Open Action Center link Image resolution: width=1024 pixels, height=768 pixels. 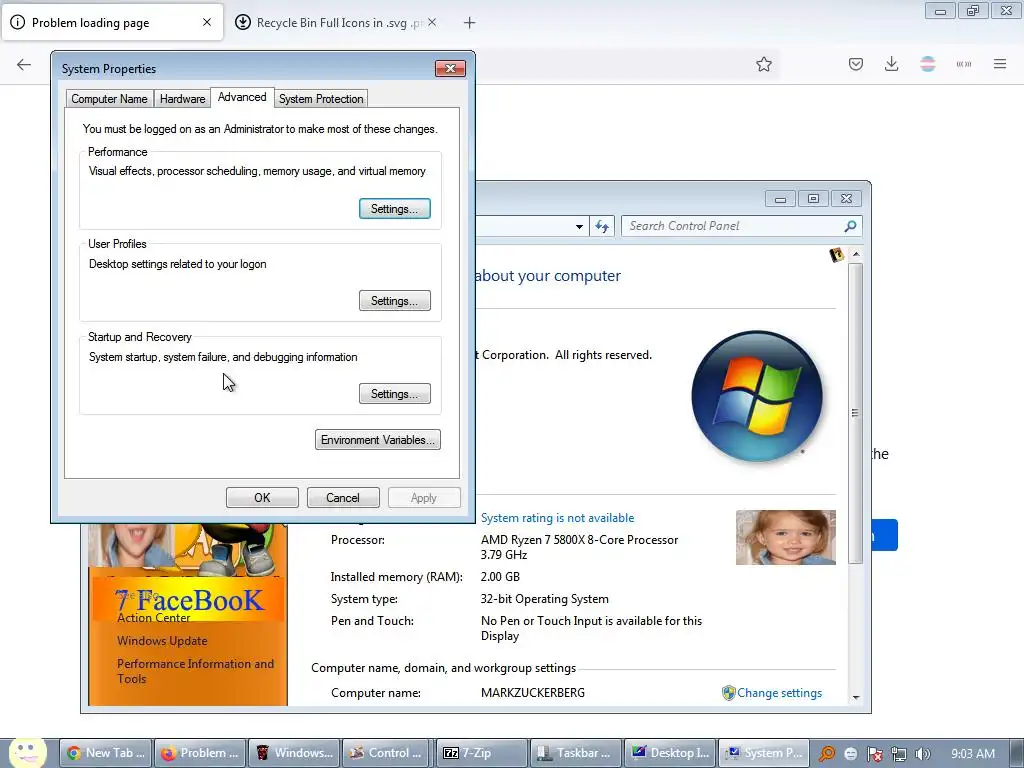point(153,618)
